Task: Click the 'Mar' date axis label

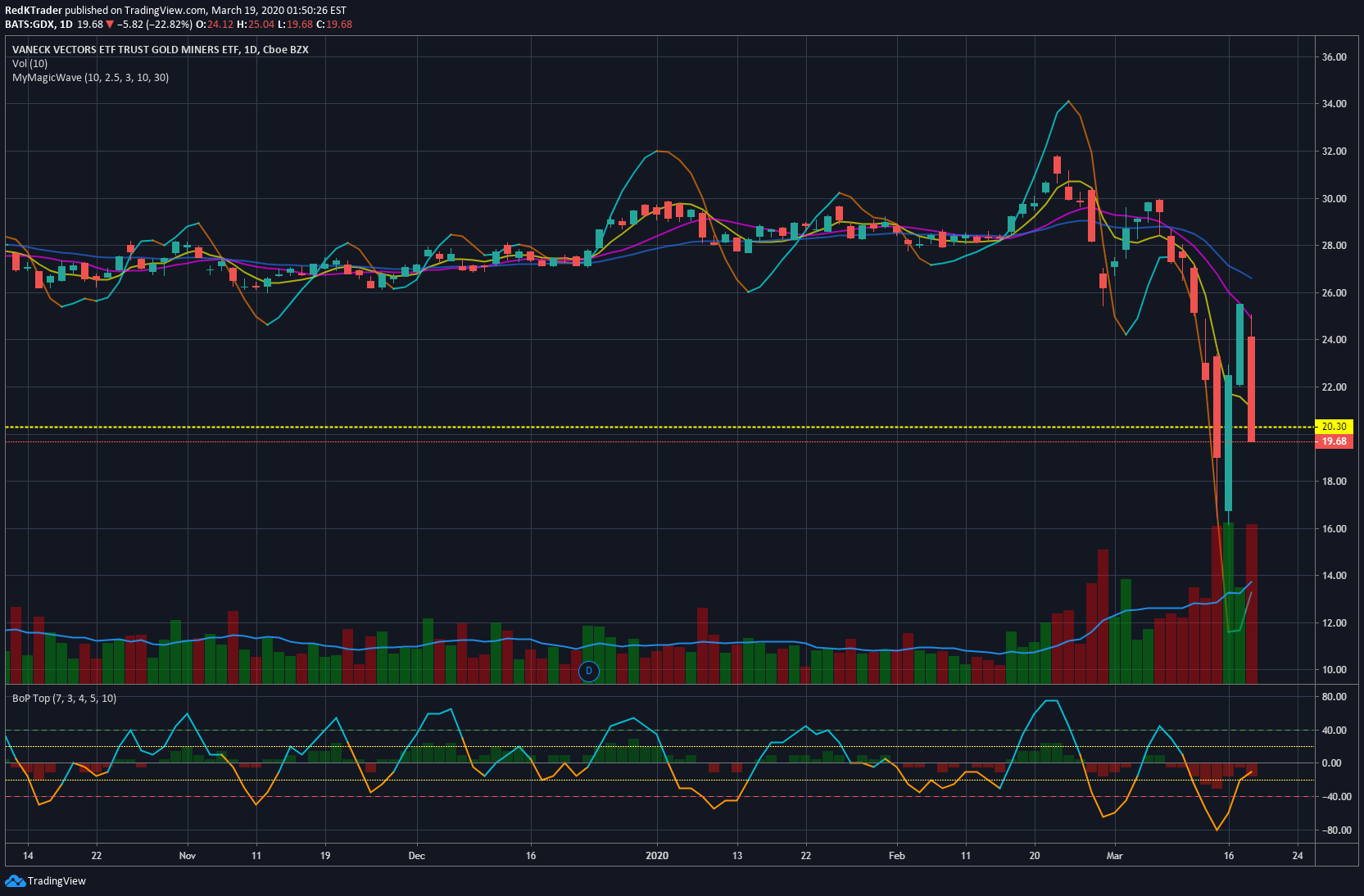Action: (1115, 856)
